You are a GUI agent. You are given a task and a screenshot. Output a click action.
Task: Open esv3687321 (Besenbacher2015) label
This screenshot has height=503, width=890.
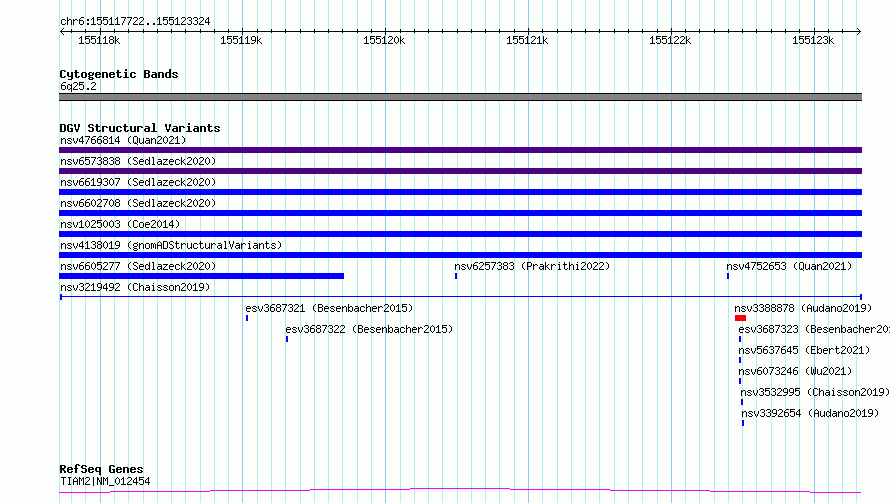point(329,308)
